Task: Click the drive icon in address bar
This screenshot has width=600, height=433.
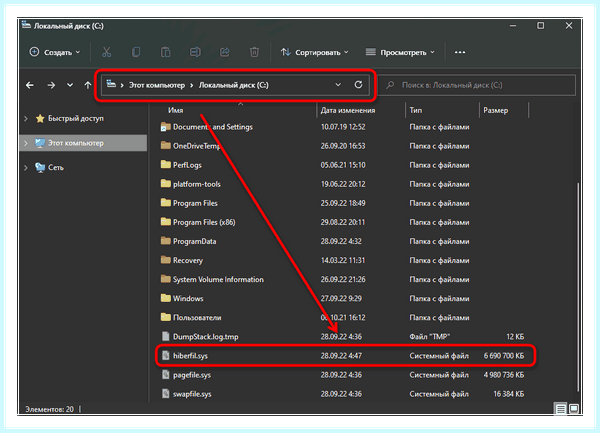Action: [111, 84]
